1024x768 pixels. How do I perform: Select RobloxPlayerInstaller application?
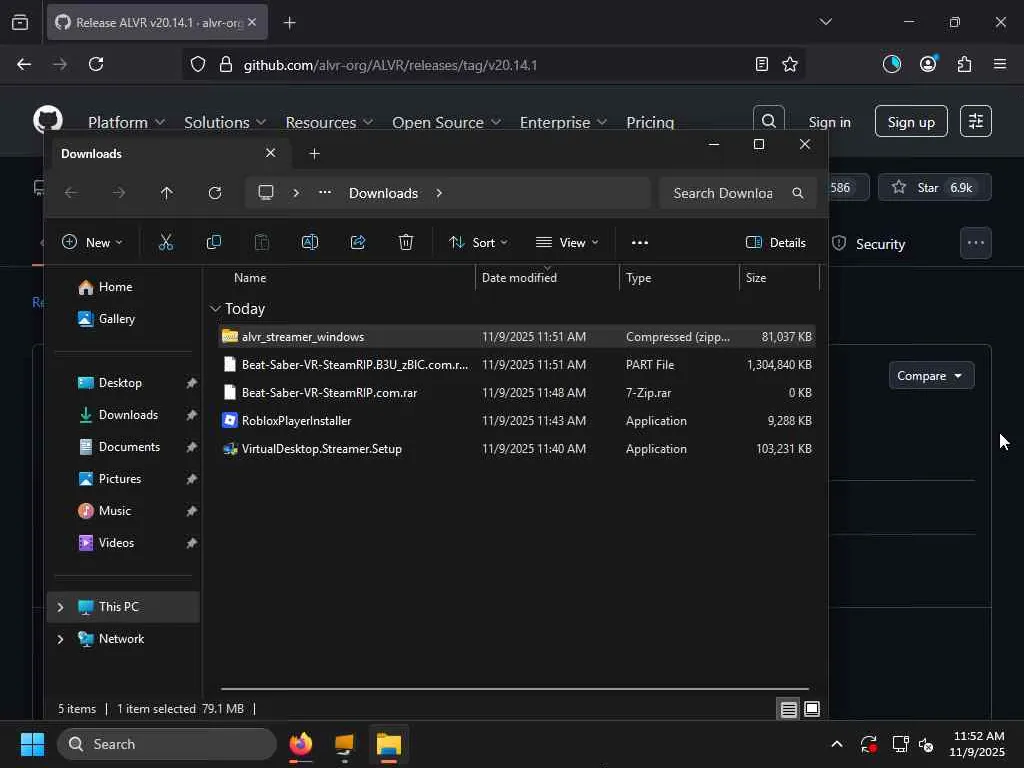pos(517,421)
